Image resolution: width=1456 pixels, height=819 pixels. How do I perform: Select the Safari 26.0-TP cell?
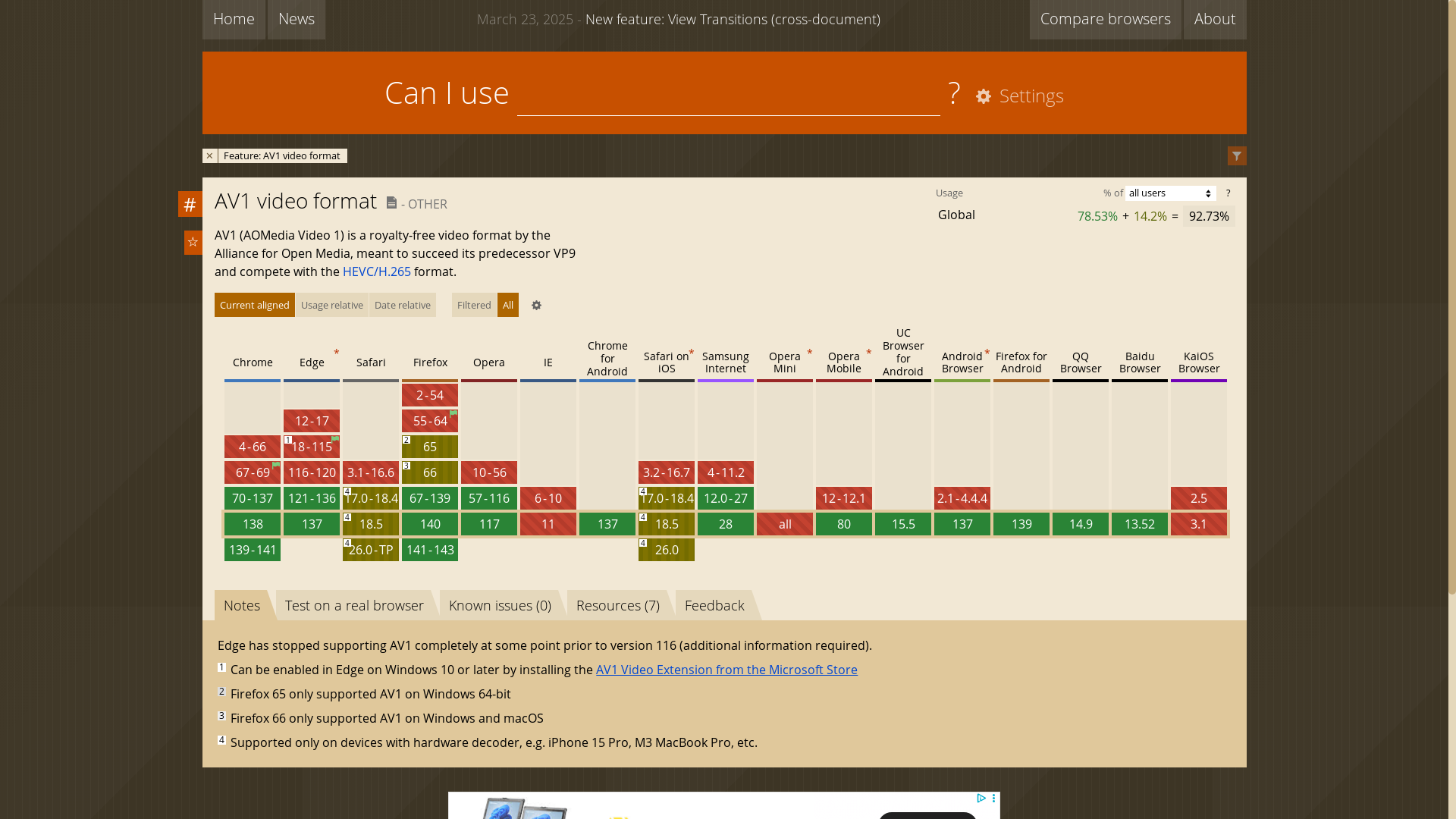click(371, 550)
